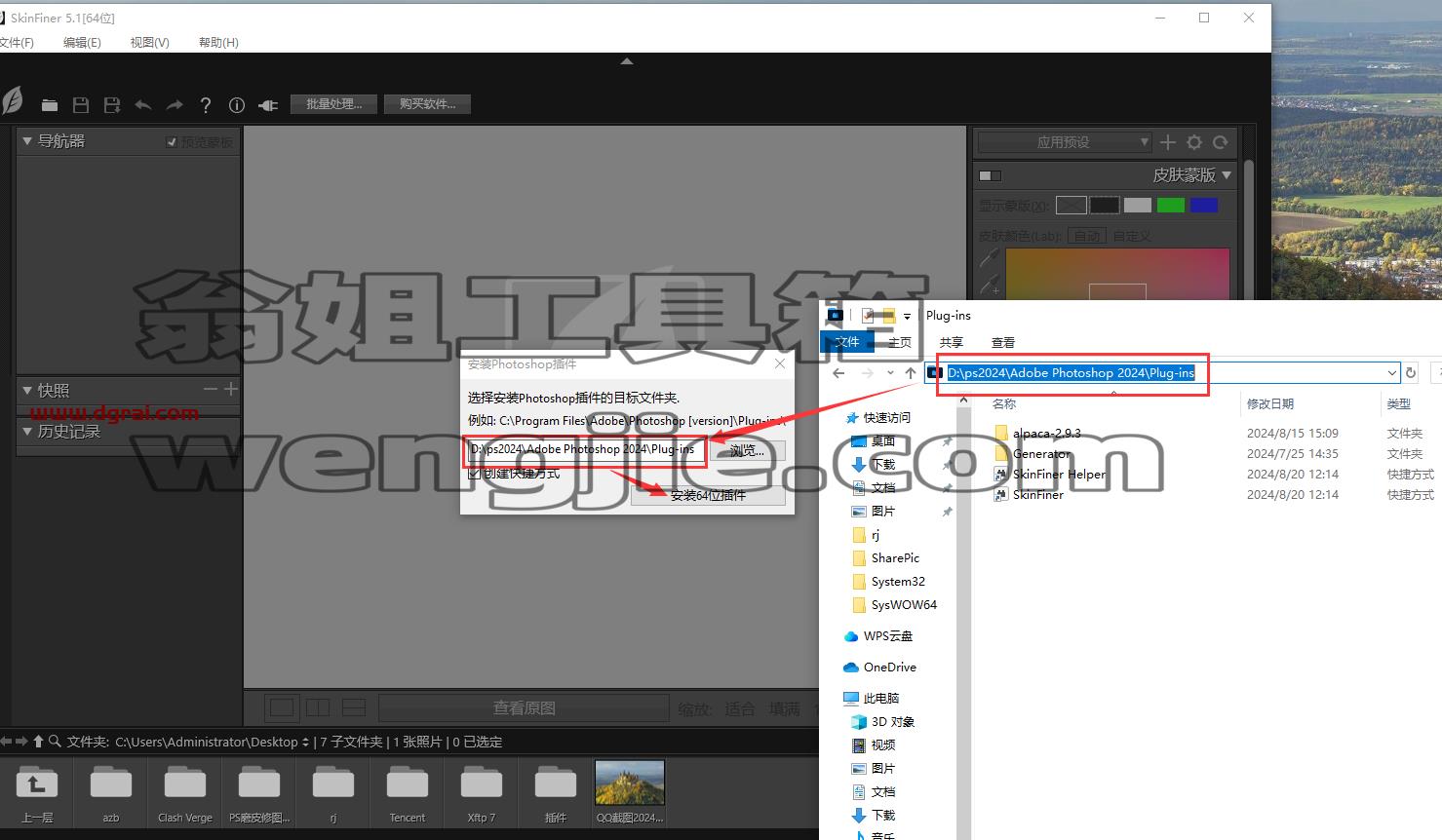Open an image with the folder icon

point(50,105)
